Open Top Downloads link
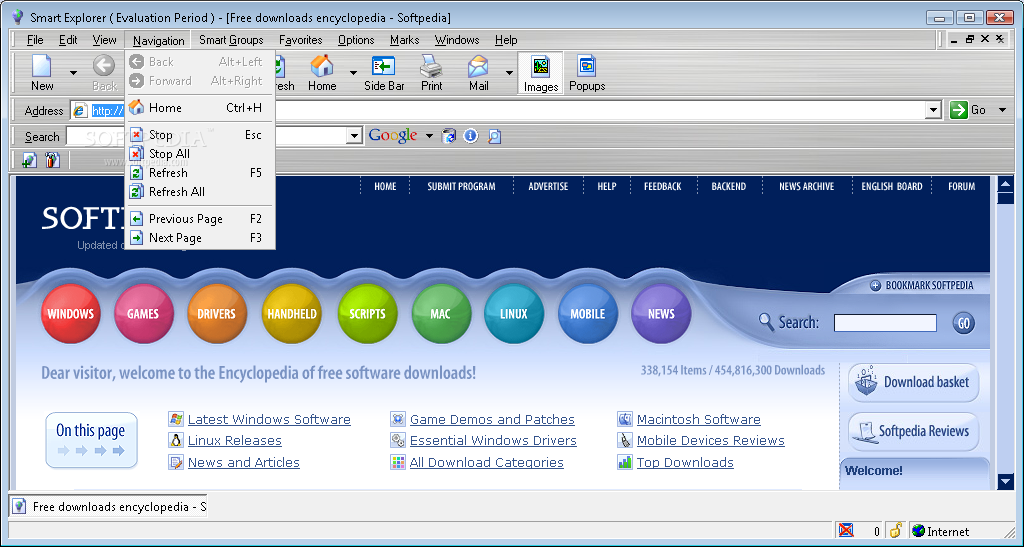This screenshot has width=1024, height=547. click(x=685, y=462)
